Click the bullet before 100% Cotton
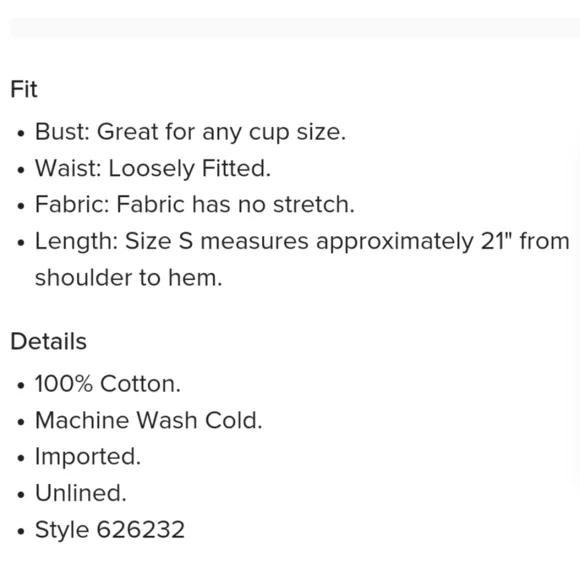The image size is (580, 580). pos(21,385)
